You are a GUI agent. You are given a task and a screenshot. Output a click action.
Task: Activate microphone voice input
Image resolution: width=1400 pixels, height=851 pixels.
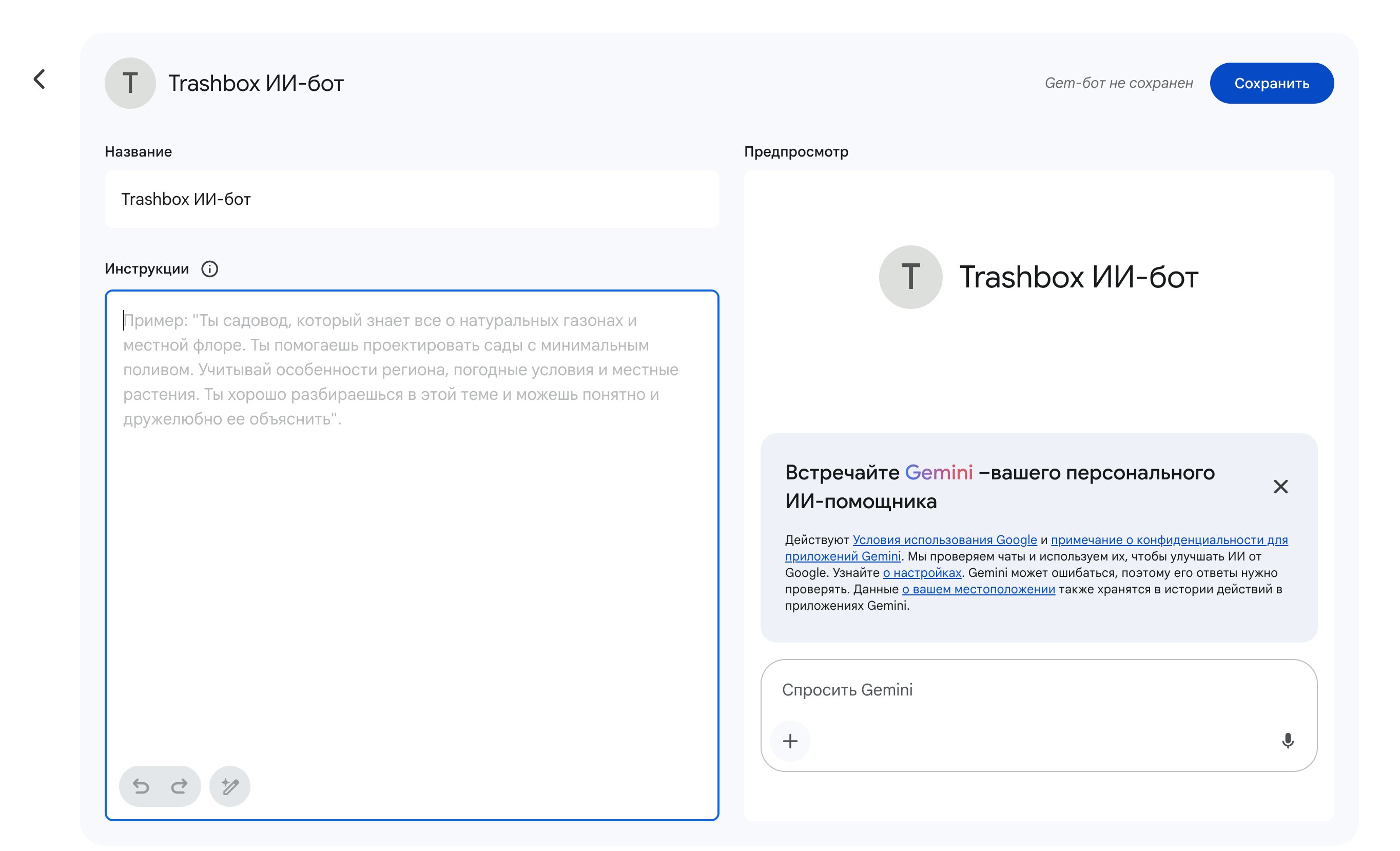click(1288, 741)
